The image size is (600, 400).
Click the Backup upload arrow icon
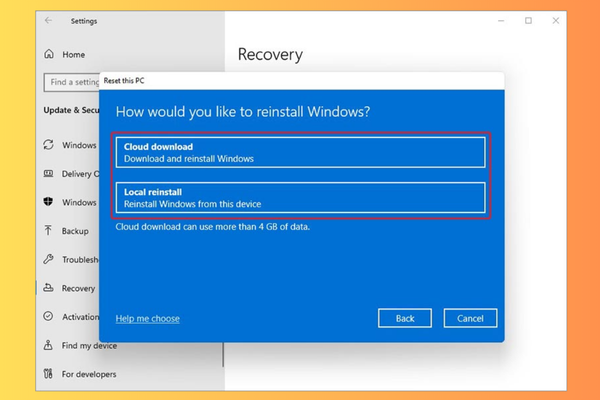[48, 230]
